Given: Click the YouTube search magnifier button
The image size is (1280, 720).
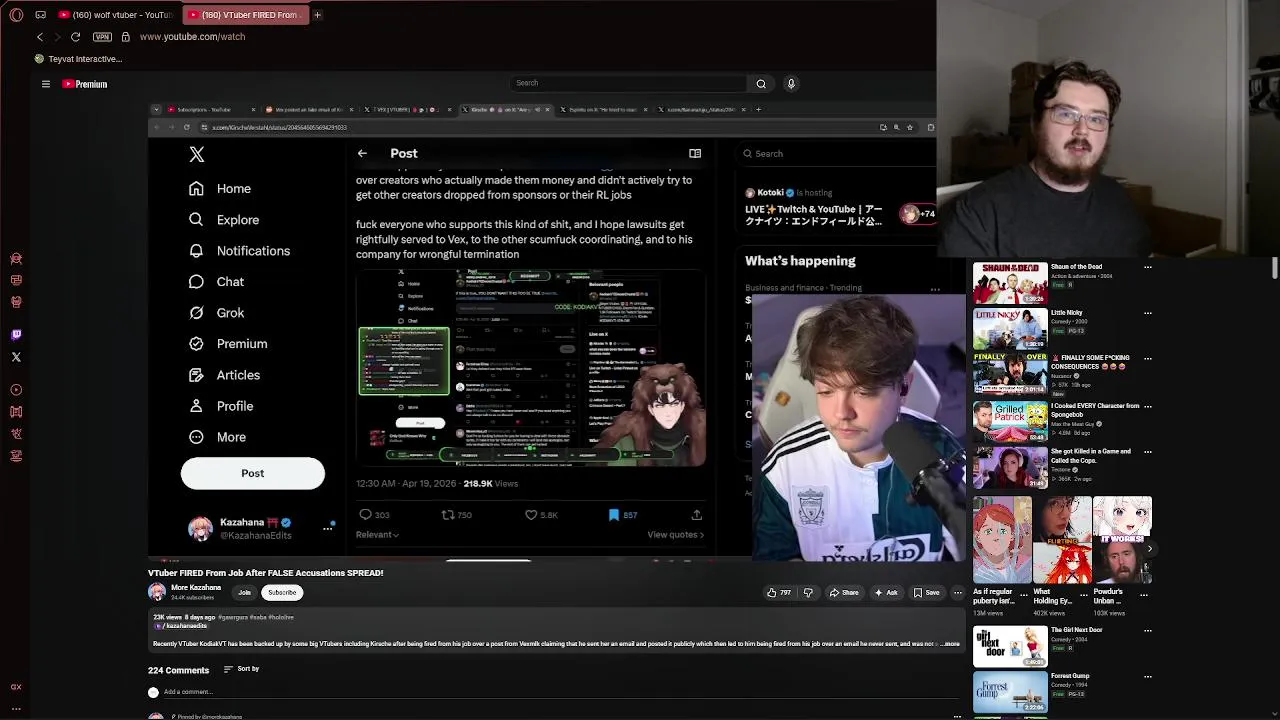Looking at the screenshot, I should [x=761, y=84].
